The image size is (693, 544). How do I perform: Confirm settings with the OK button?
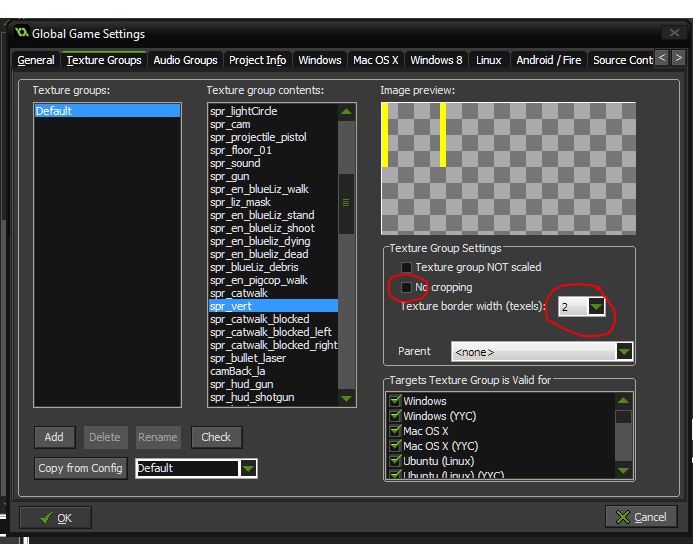click(55, 518)
